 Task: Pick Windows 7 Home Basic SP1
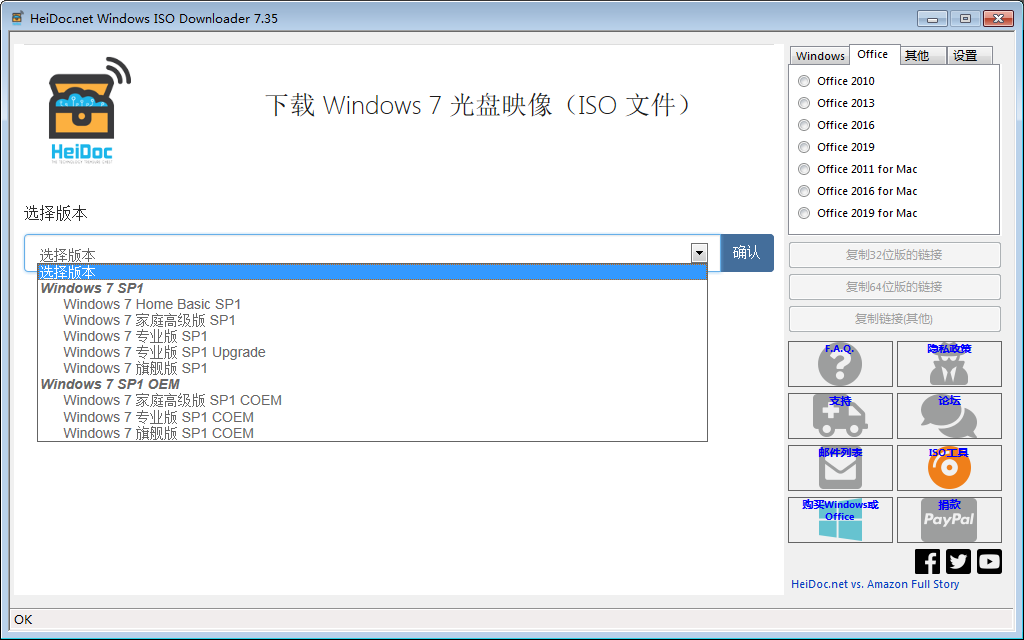tap(372, 304)
